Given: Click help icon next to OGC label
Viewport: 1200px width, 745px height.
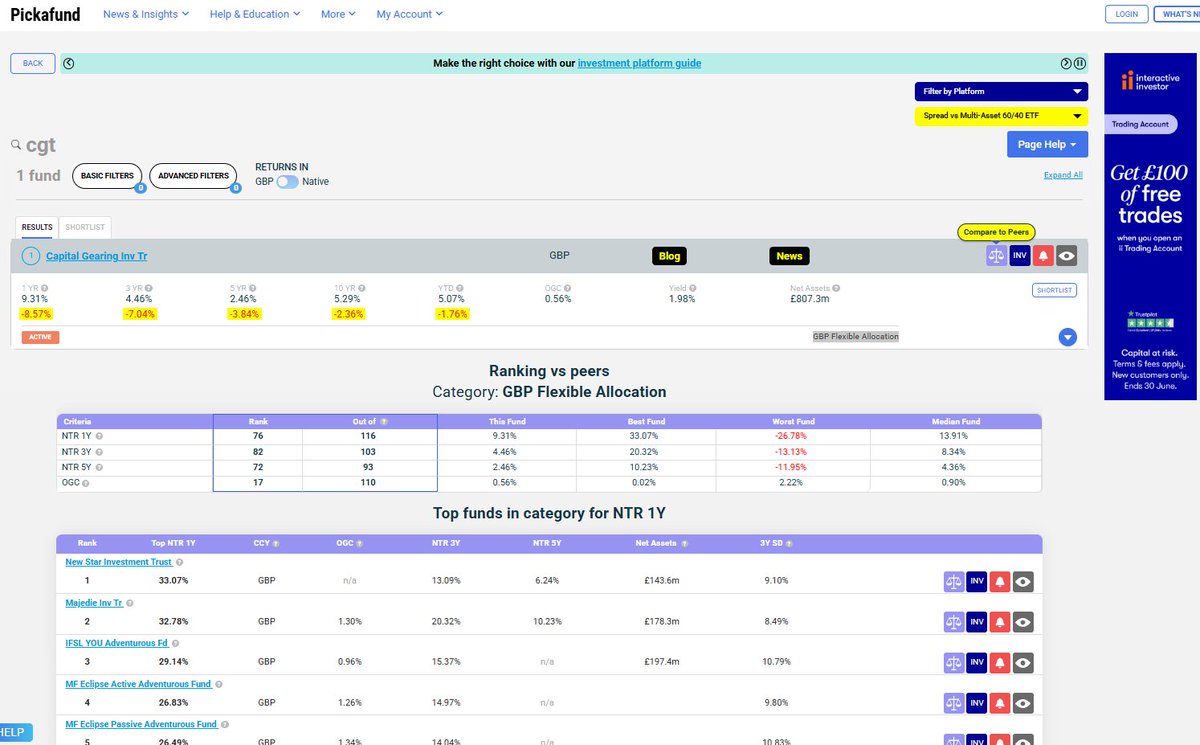Looking at the screenshot, I should [x=567, y=288].
